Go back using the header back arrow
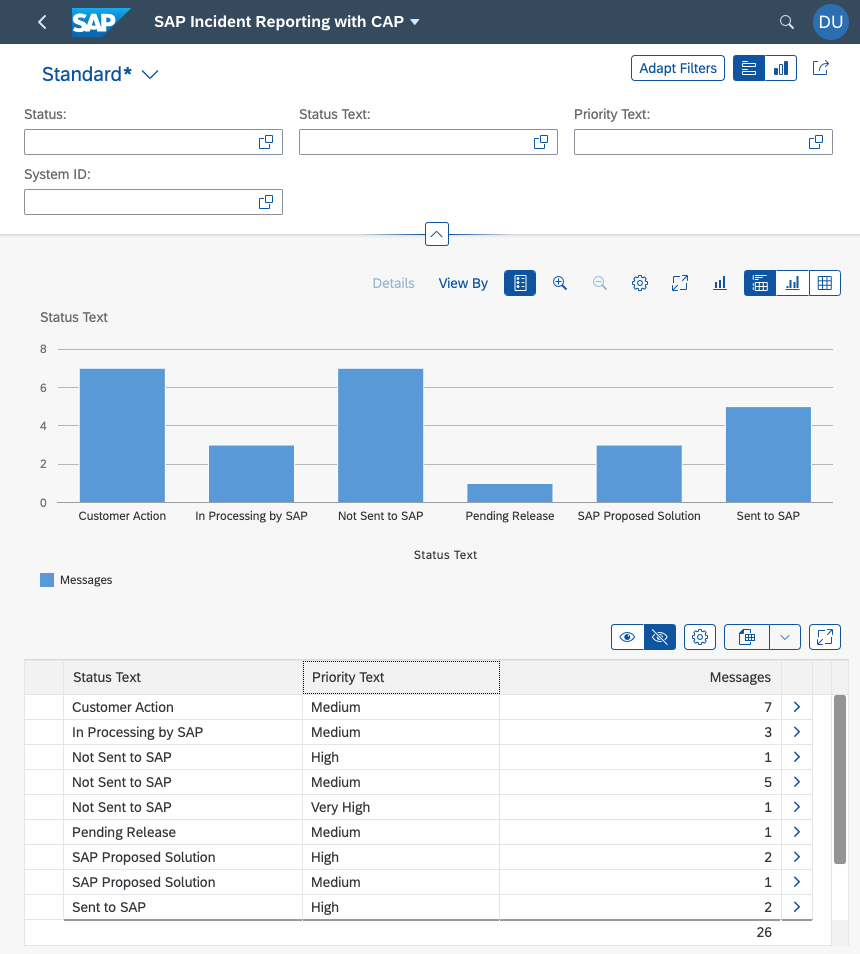Screen dimensions: 860x954 [x=42, y=22]
